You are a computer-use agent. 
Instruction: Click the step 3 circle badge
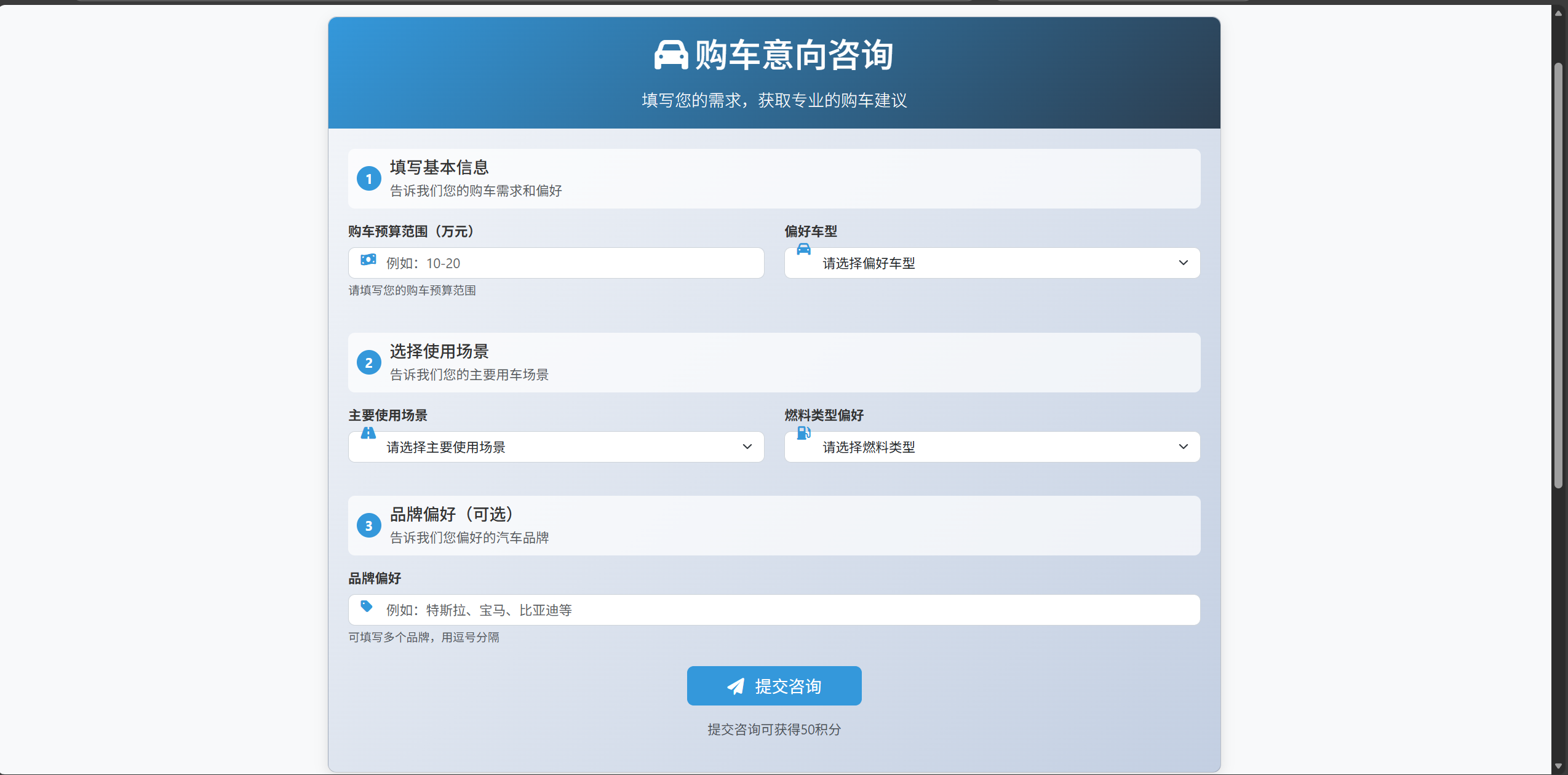(x=369, y=526)
